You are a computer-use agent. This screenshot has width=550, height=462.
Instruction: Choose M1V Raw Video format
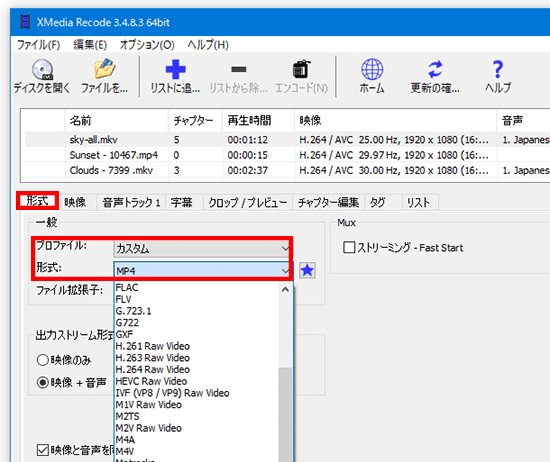click(x=197, y=404)
